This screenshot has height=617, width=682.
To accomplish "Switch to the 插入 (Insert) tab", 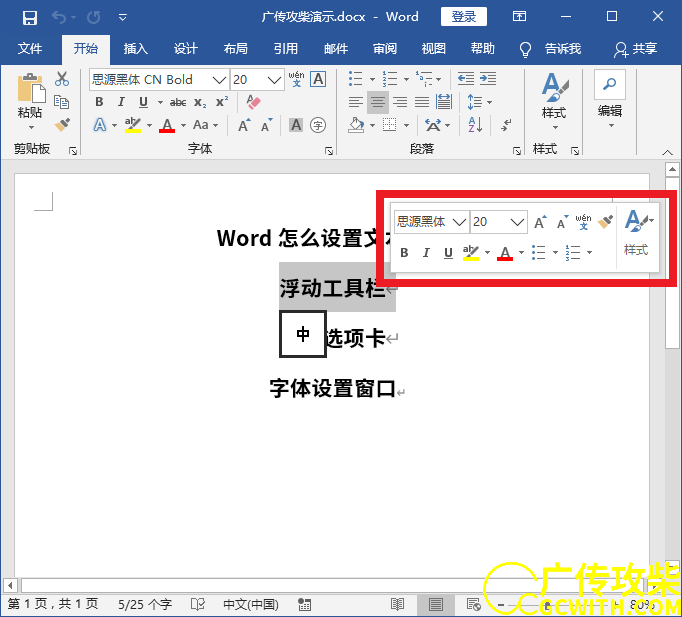I will [x=136, y=49].
